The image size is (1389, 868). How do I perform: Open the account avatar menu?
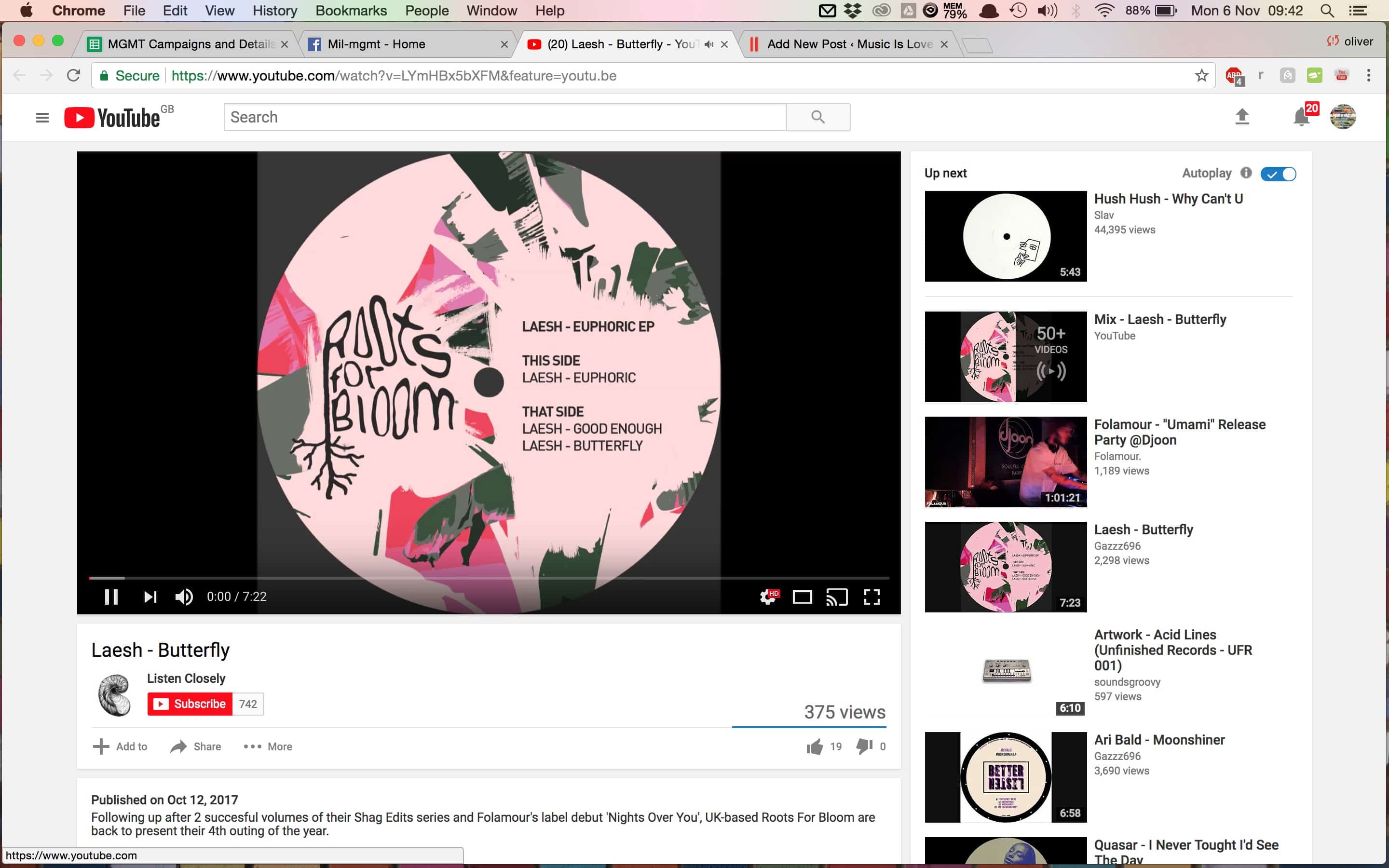[x=1343, y=117]
